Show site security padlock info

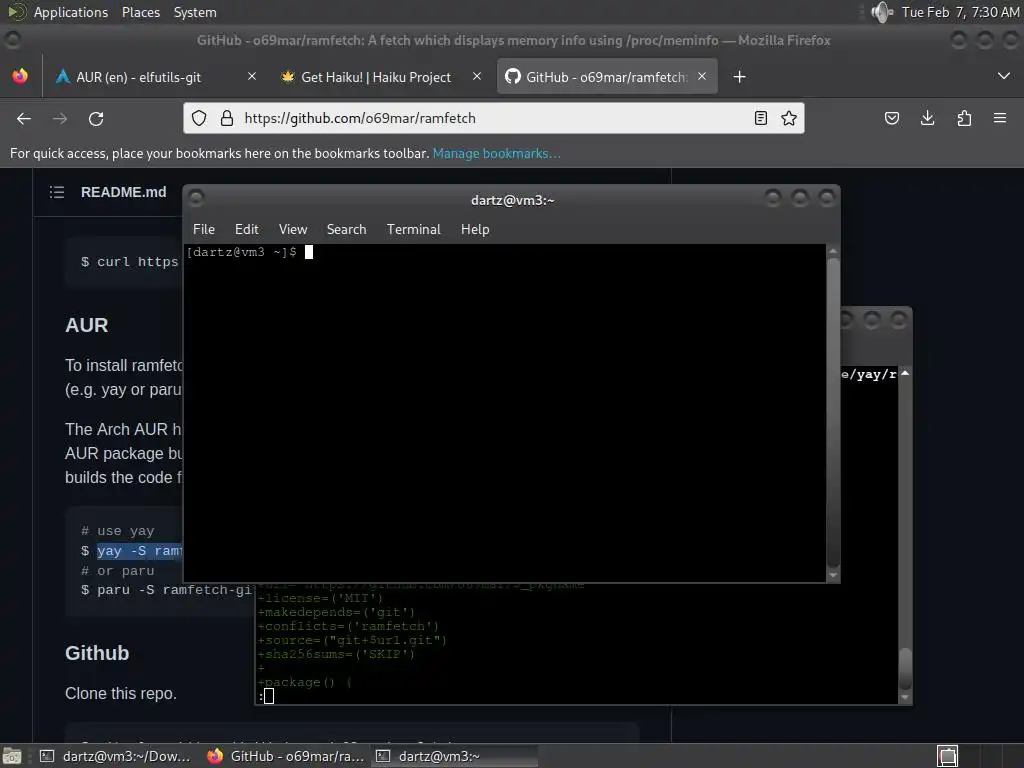(x=227, y=118)
